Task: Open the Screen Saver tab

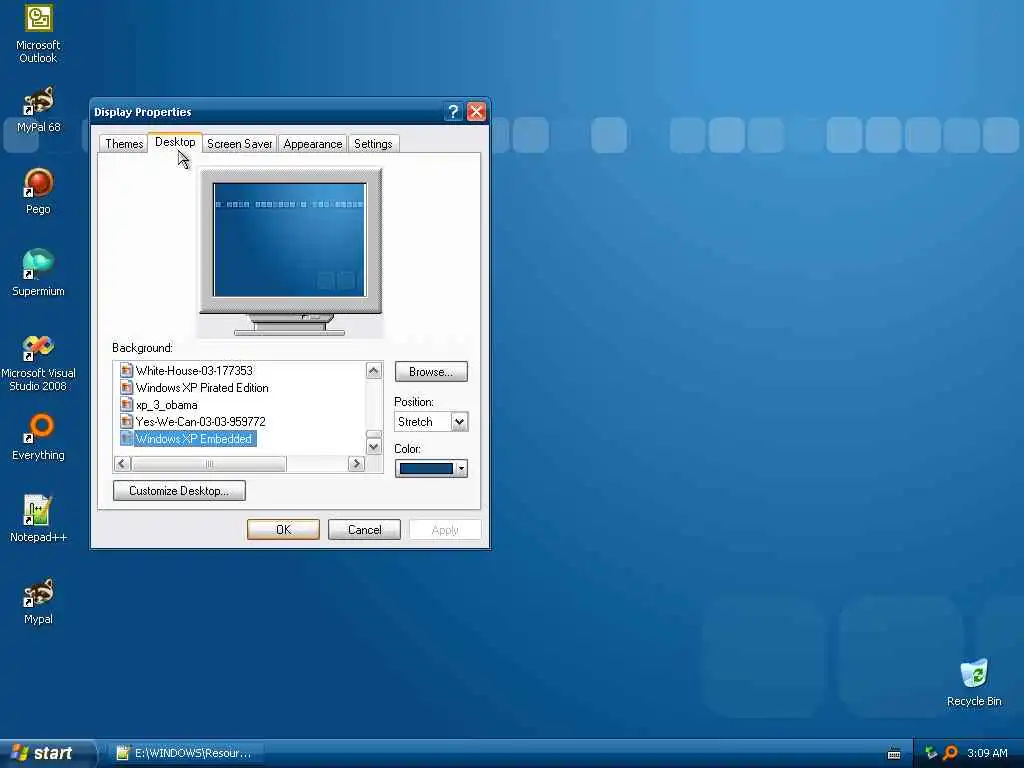Action: coord(239,144)
